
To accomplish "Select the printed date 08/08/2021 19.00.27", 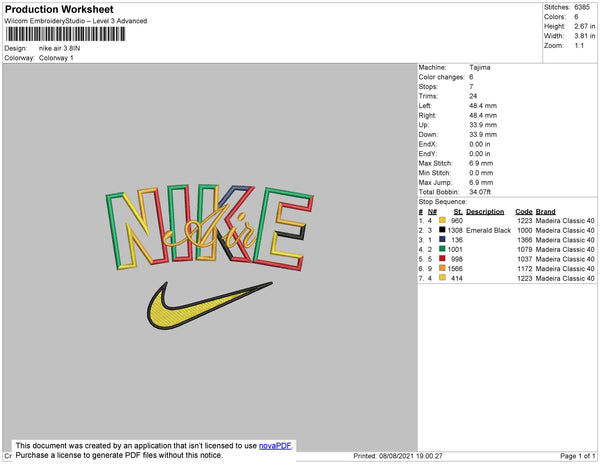I will coord(411,456).
